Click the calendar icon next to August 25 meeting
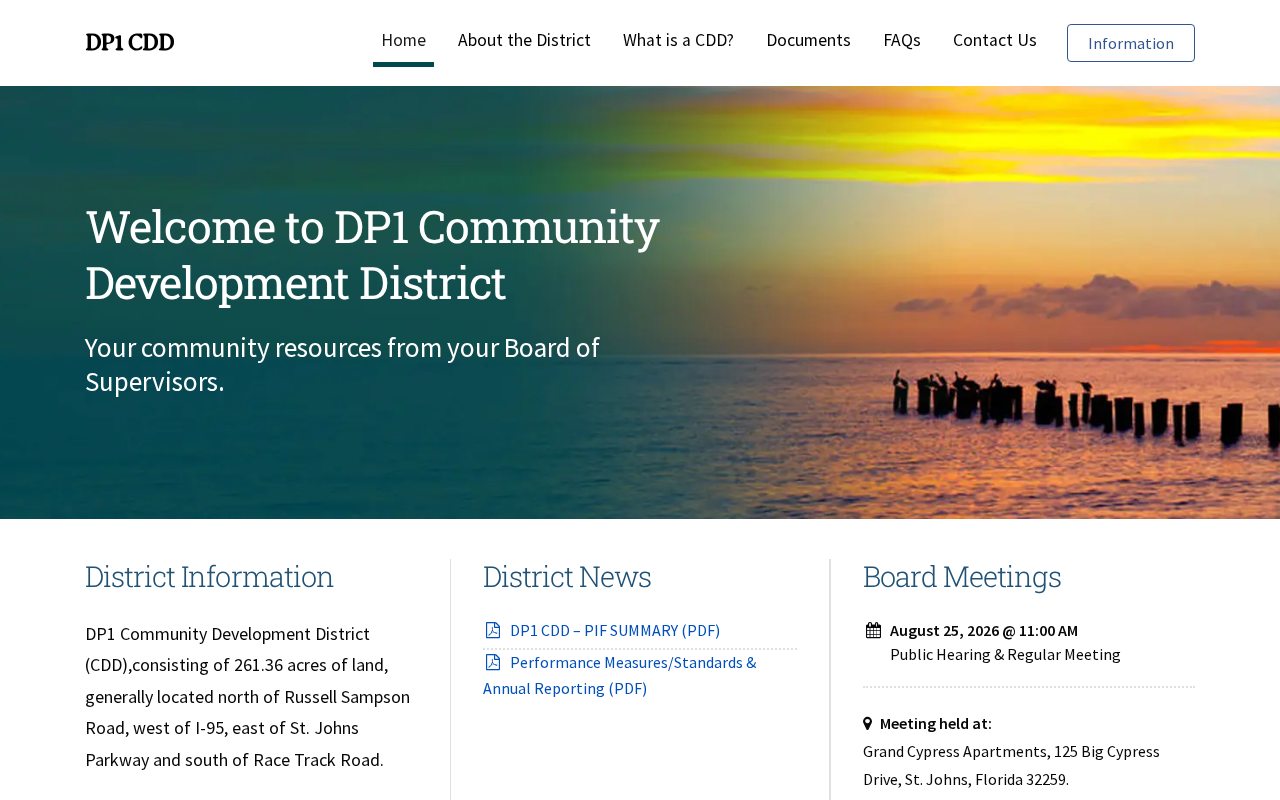Screen dimensions: 1280x800 [x=873, y=630]
